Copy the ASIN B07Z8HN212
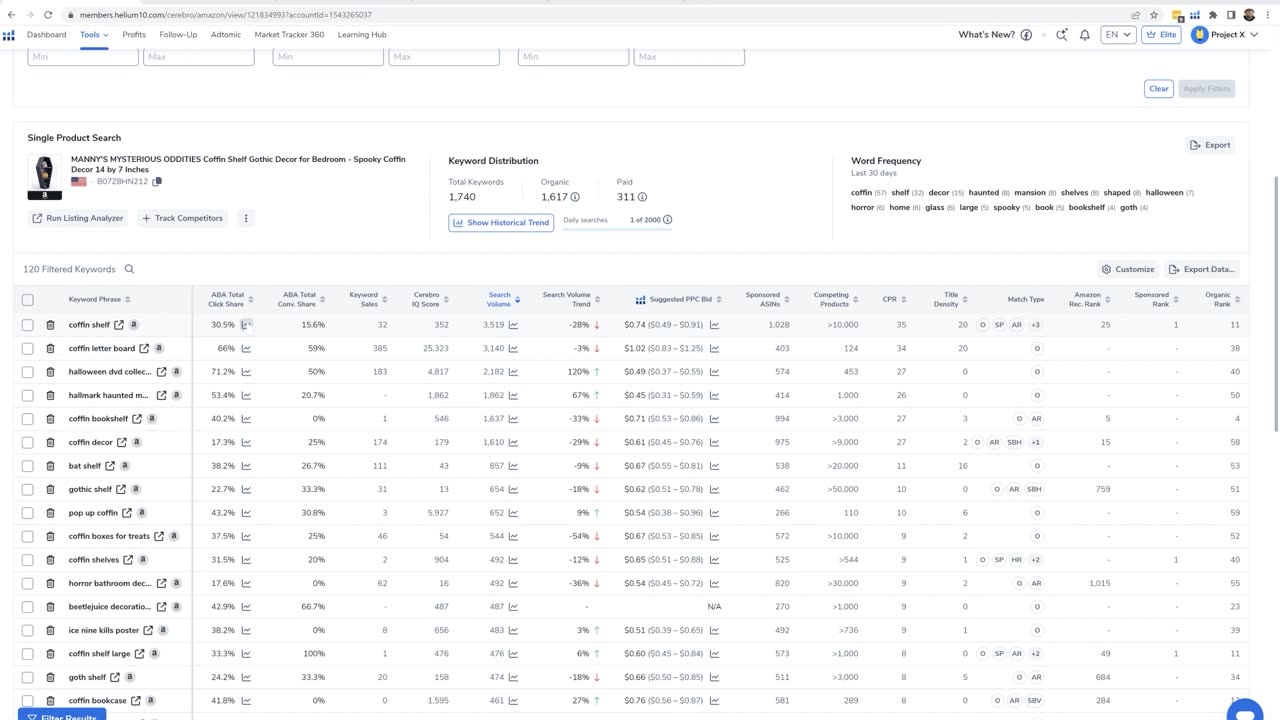The width and height of the screenshot is (1280, 720). 157,182
